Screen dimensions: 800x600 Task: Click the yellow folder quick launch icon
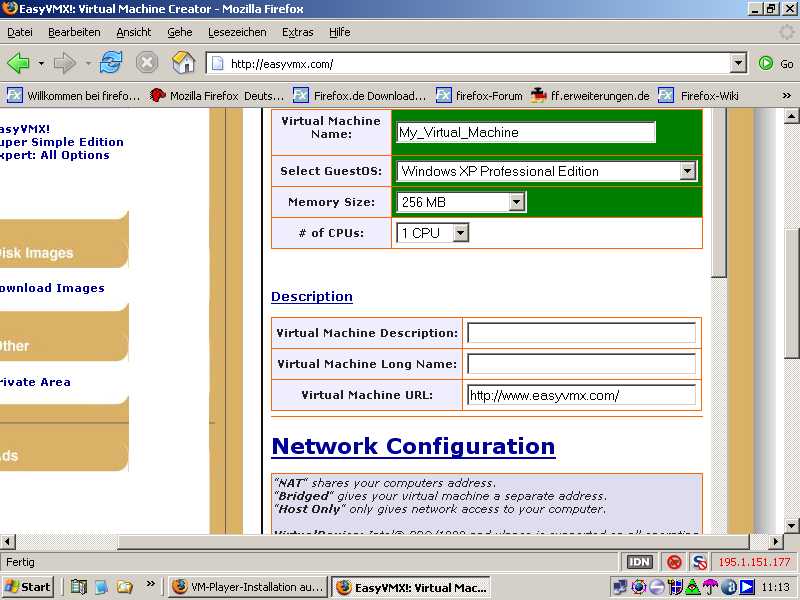(124, 587)
